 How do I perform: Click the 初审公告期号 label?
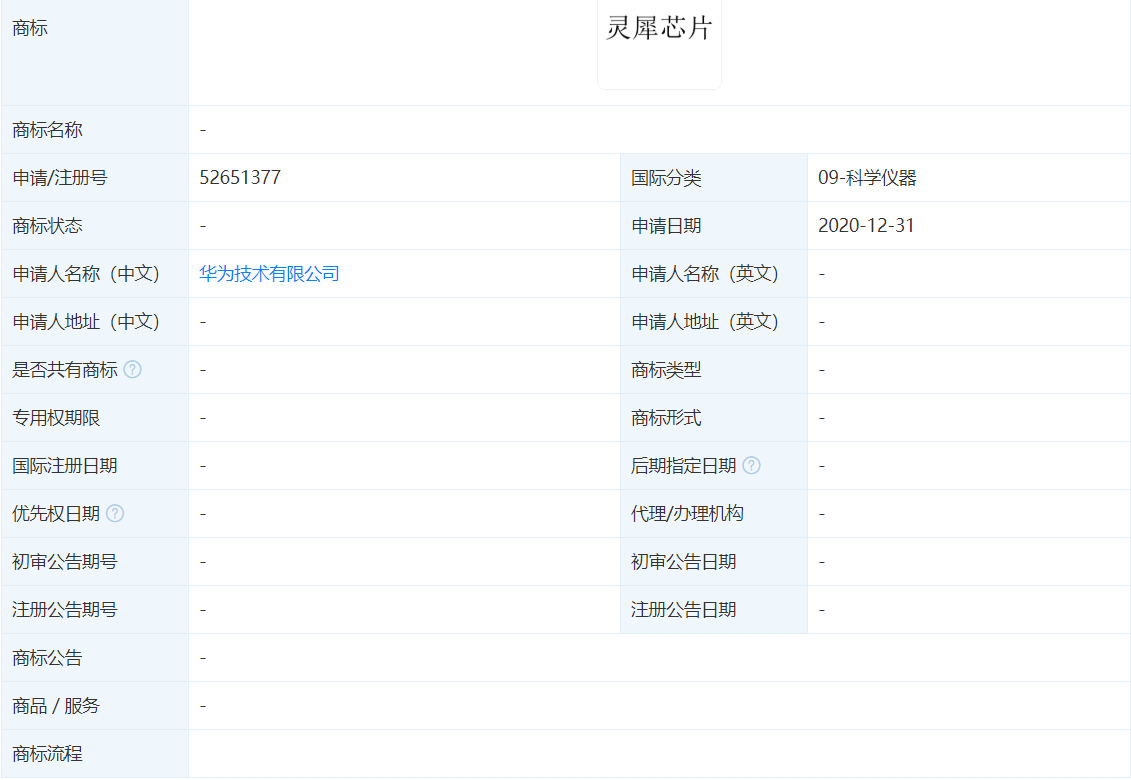click(x=65, y=561)
